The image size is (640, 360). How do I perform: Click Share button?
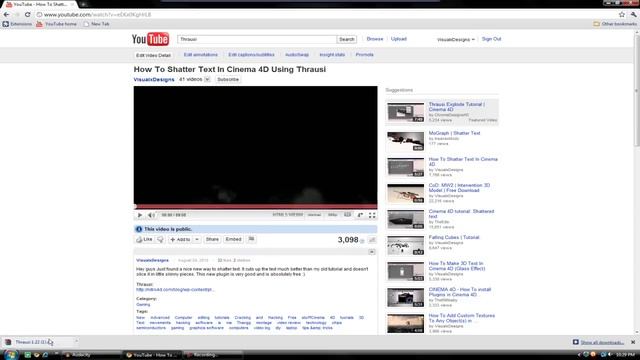pos(212,240)
